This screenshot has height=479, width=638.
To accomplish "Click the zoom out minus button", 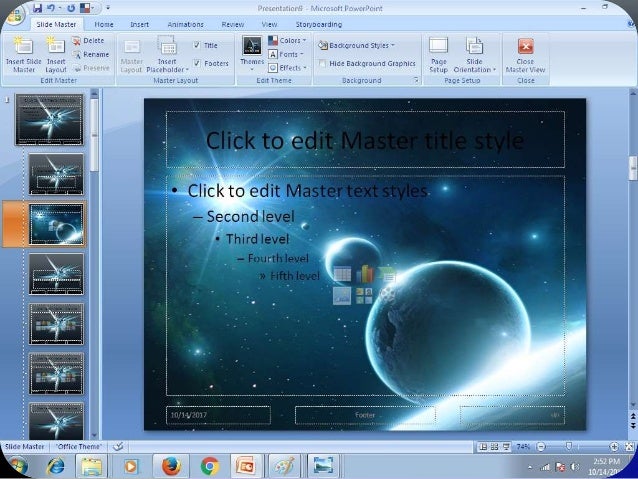I will pos(541,447).
